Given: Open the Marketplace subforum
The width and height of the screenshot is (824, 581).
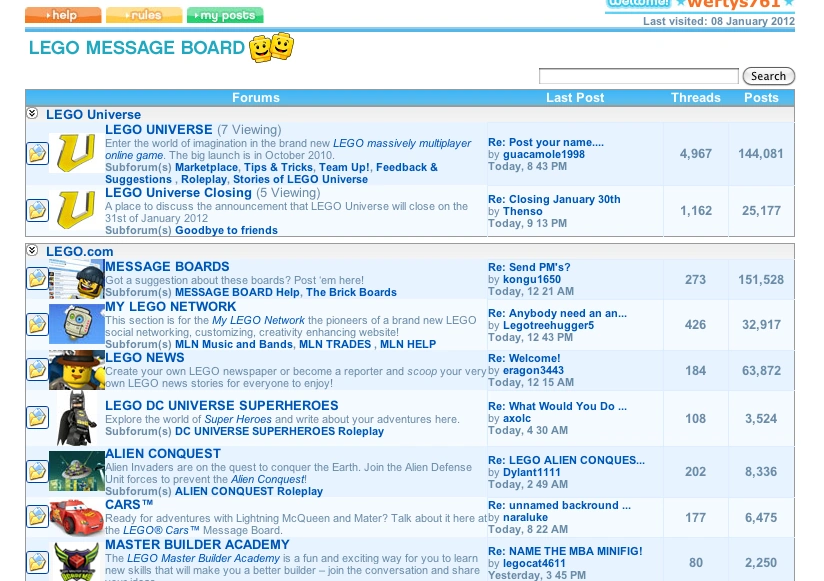Looking at the screenshot, I should click(206, 167).
